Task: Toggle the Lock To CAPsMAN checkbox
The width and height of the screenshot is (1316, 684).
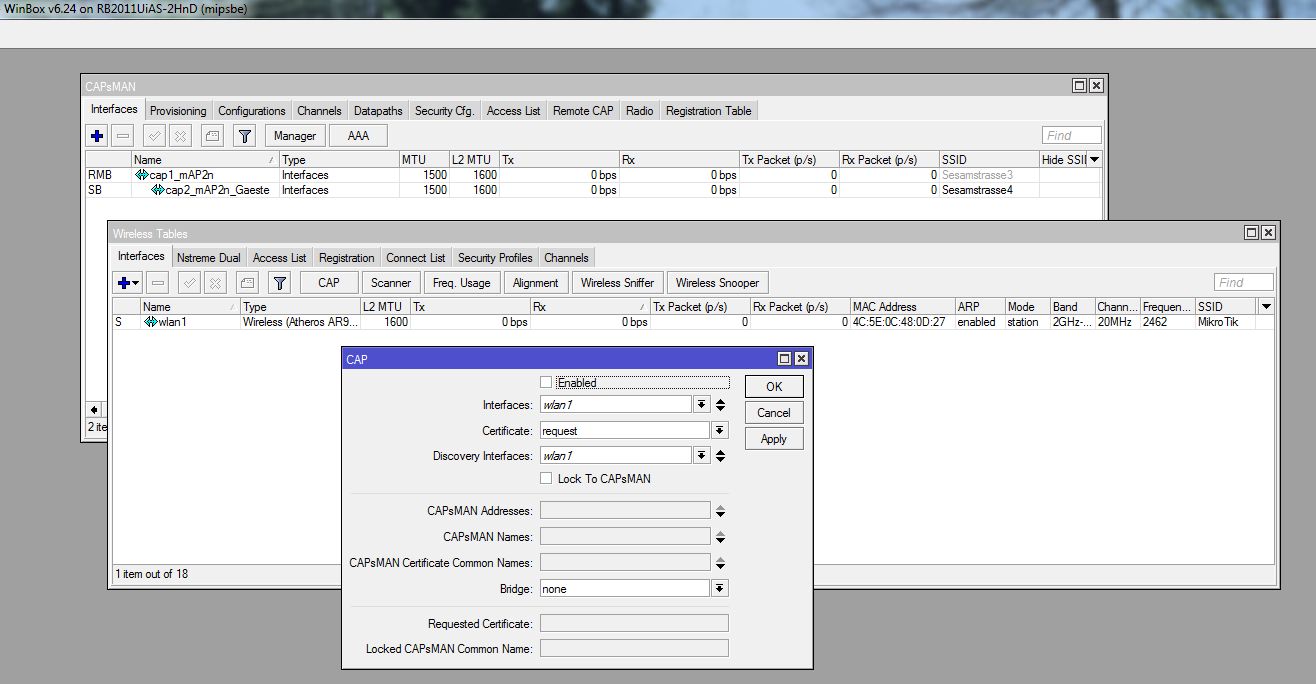Action: coord(546,479)
